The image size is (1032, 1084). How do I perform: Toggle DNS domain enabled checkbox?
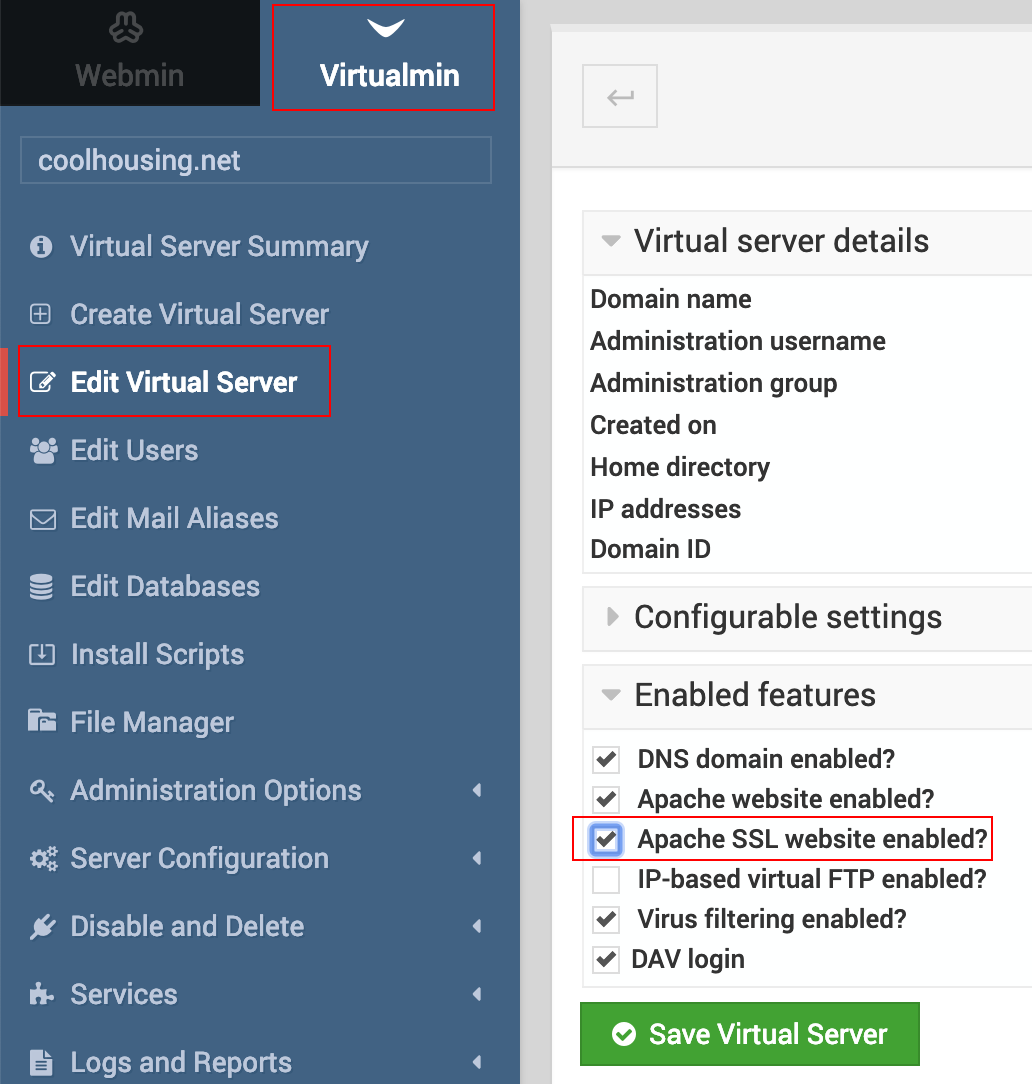click(606, 759)
